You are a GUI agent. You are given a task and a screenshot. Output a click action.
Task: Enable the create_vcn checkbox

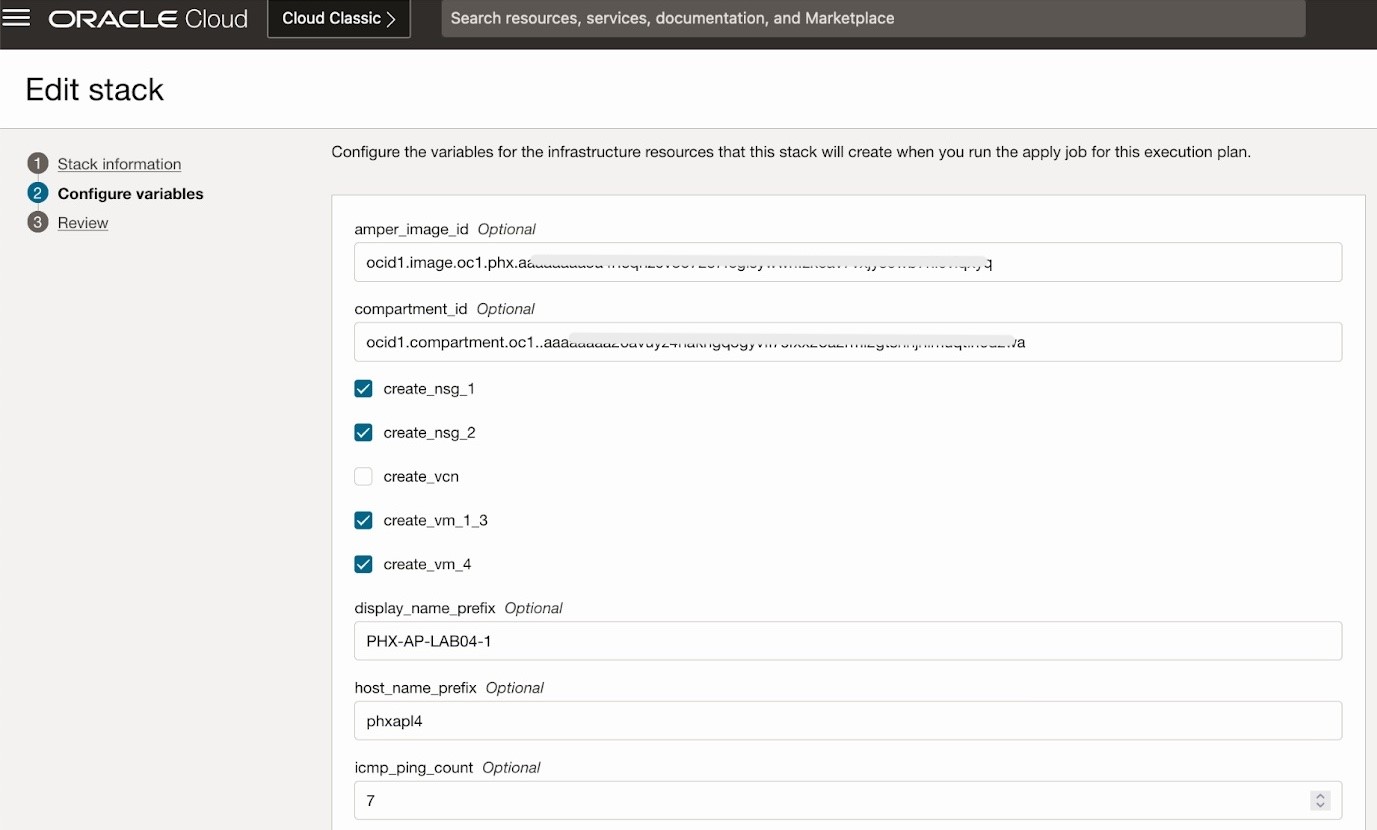point(363,477)
